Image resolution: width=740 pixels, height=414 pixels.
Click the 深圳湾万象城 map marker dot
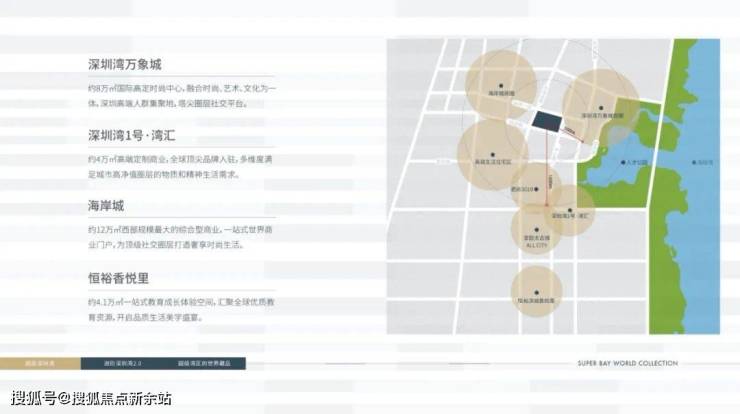(601, 108)
